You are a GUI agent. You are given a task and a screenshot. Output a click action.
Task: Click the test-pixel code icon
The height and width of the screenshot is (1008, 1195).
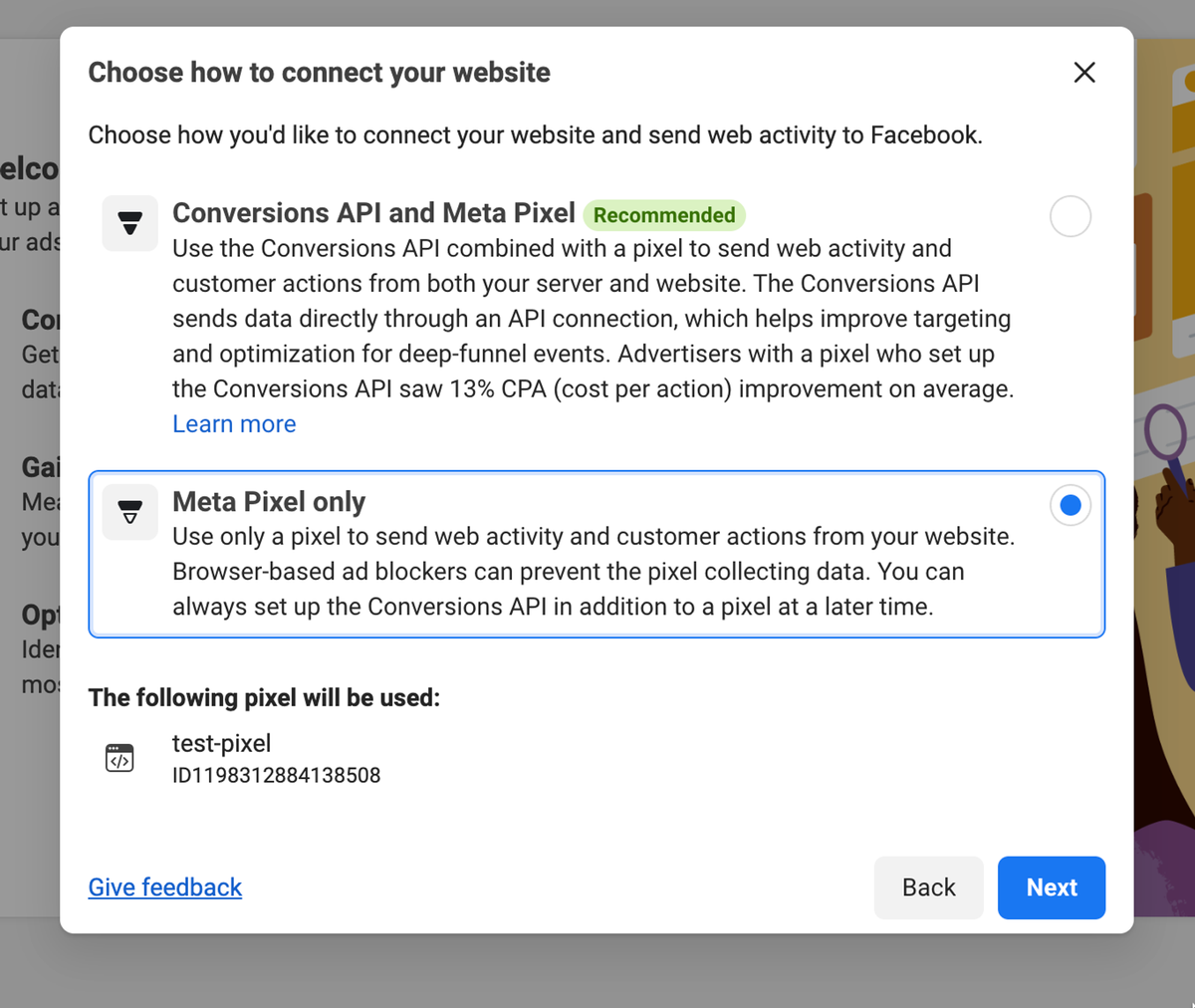[119, 758]
